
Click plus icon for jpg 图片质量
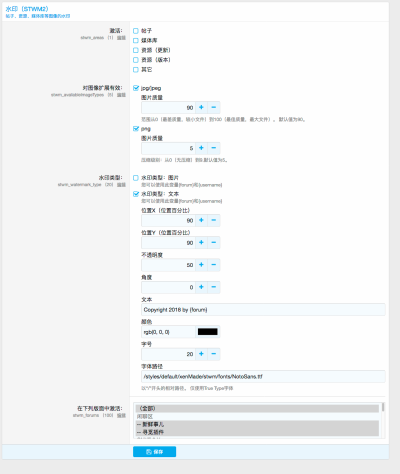pos(201,107)
